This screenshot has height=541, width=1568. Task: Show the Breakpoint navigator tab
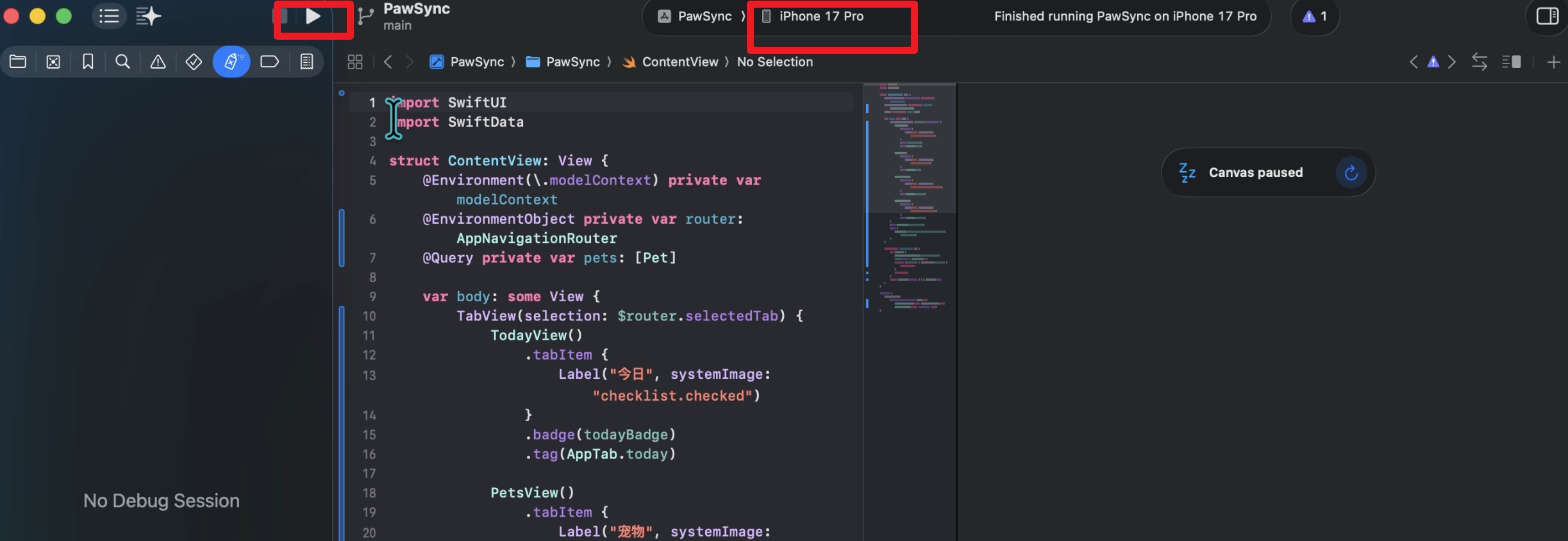point(269,62)
